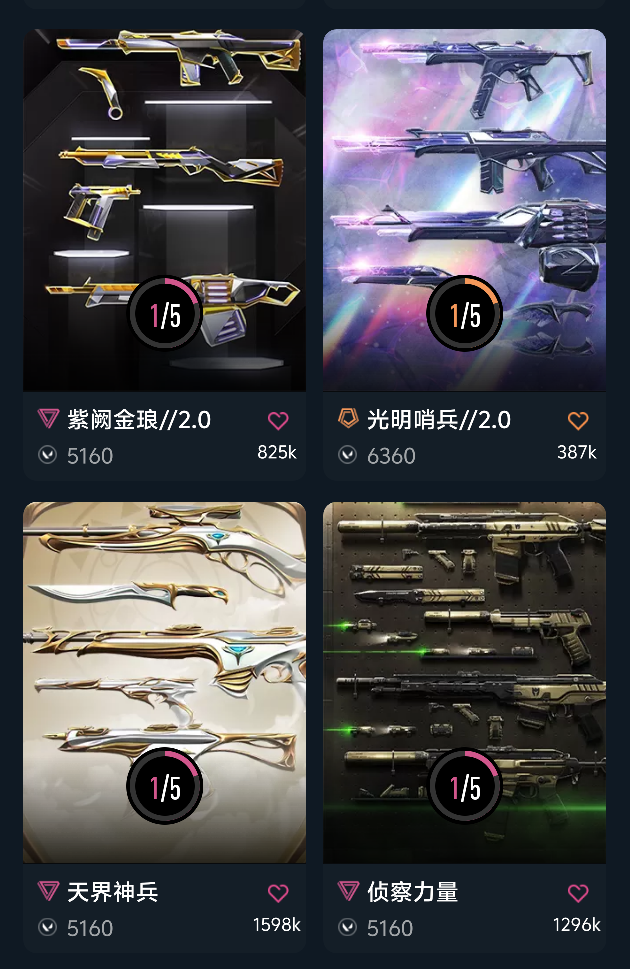Image resolution: width=630 pixels, height=969 pixels.
Task: Open the 1/5 progress ring on 紫阙金琅 image
Action: click(165, 313)
